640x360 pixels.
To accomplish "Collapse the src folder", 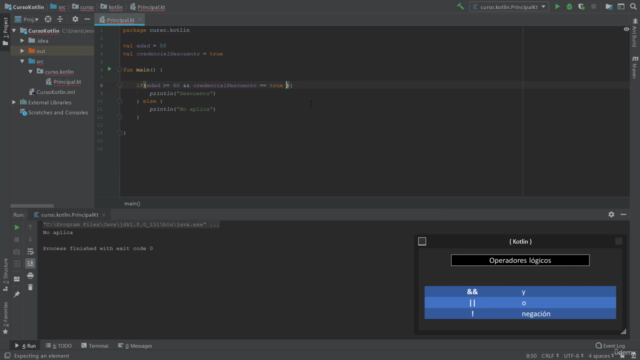I will click(x=22, y=61).
